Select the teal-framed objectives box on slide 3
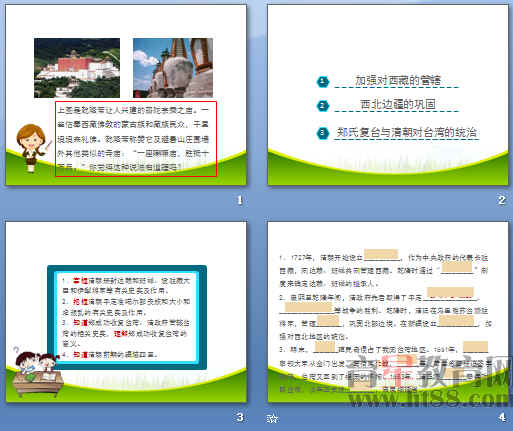The width and height of the screenshot is (513, 431). pos(127,317)
